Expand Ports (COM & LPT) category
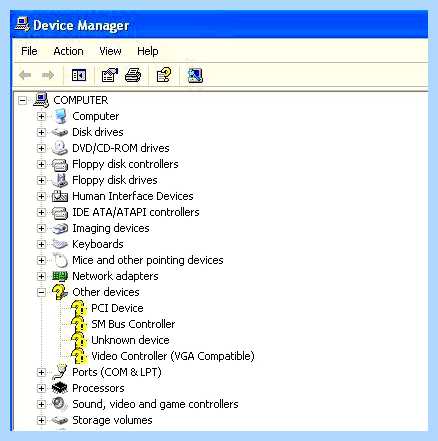 (41, 372)
